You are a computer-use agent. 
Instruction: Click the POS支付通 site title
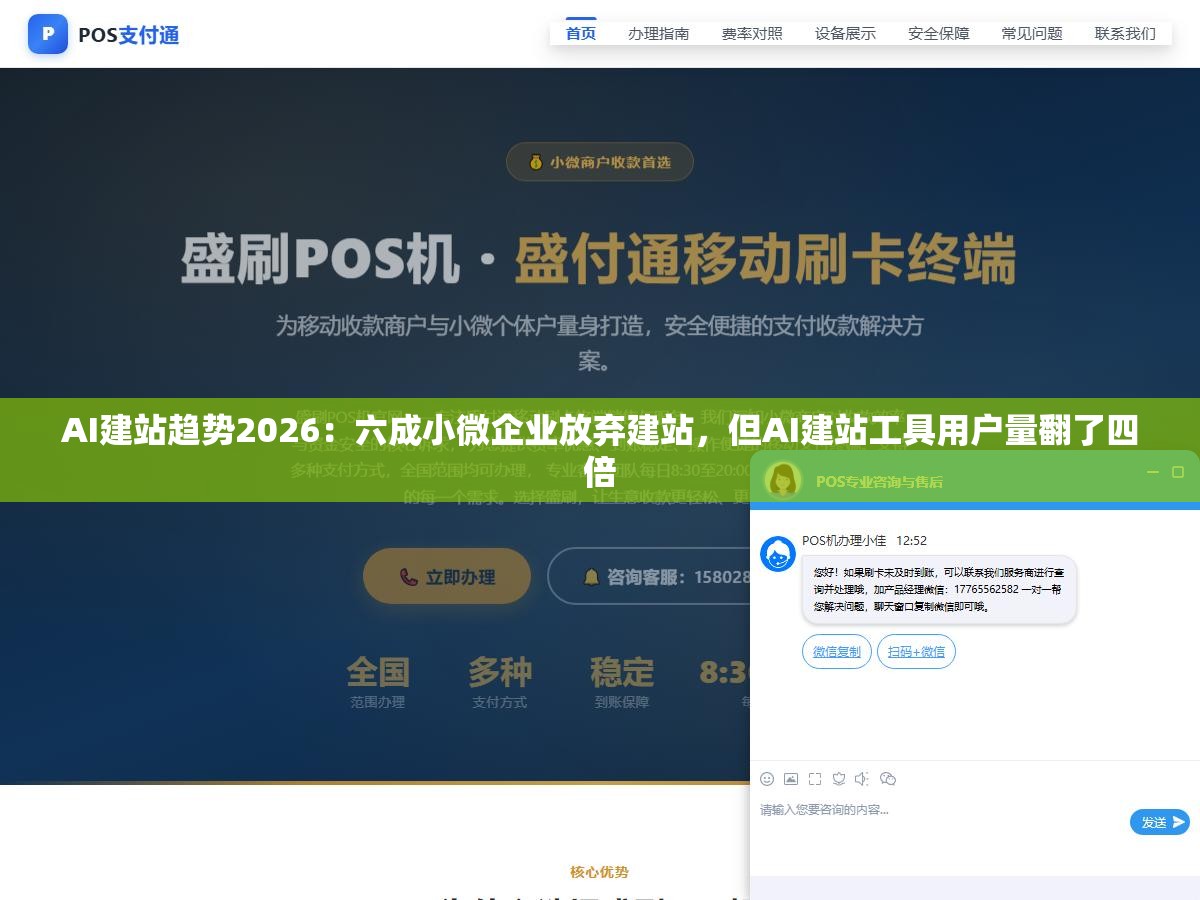tap(129, 35)
